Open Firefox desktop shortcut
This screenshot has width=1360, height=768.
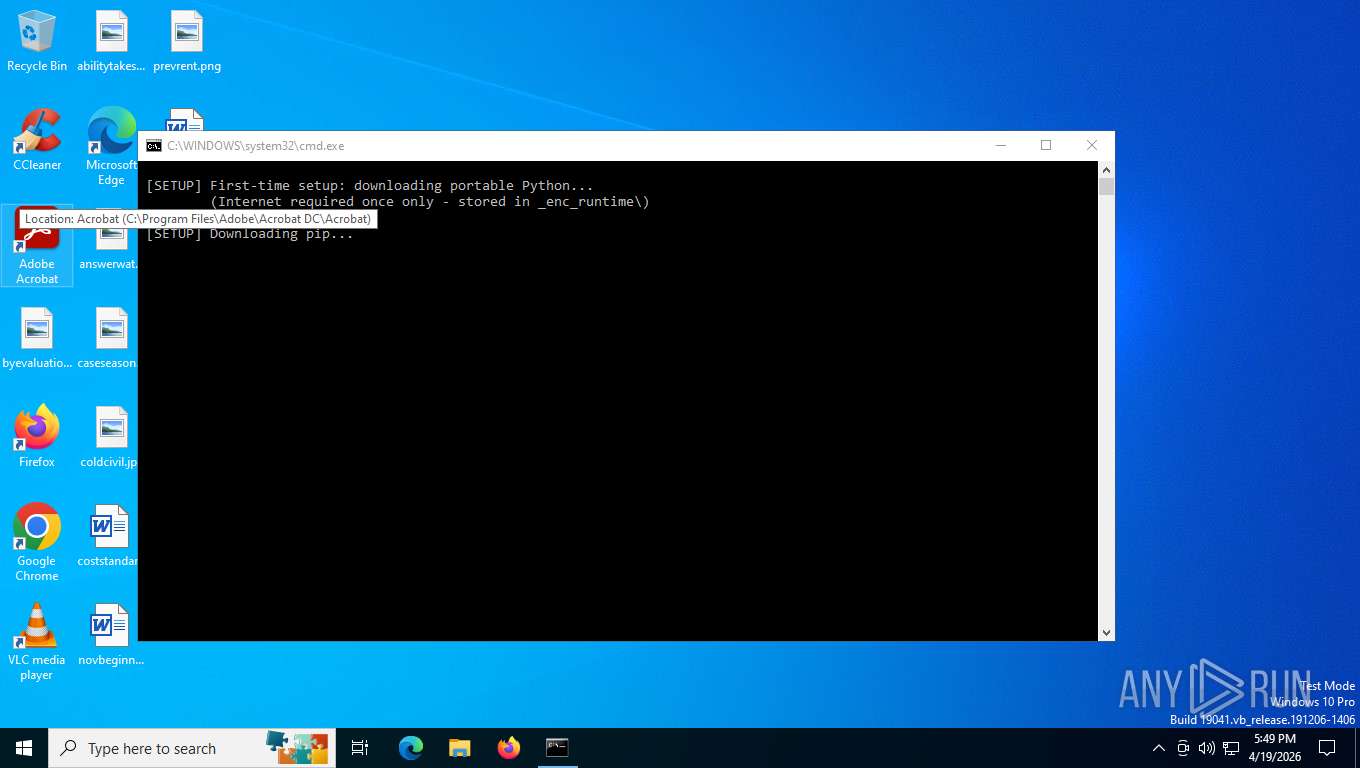(37, 437)
